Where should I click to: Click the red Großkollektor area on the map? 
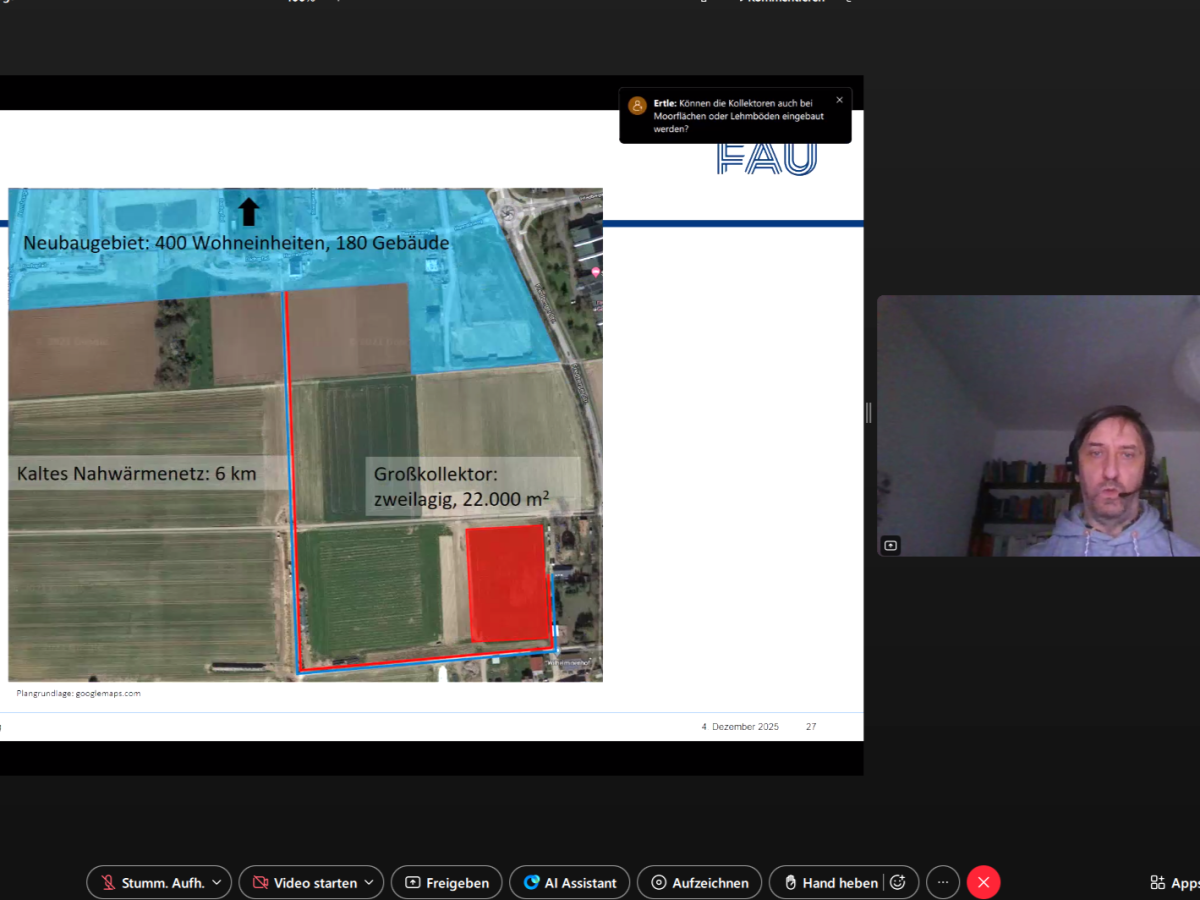pos(508,584)
